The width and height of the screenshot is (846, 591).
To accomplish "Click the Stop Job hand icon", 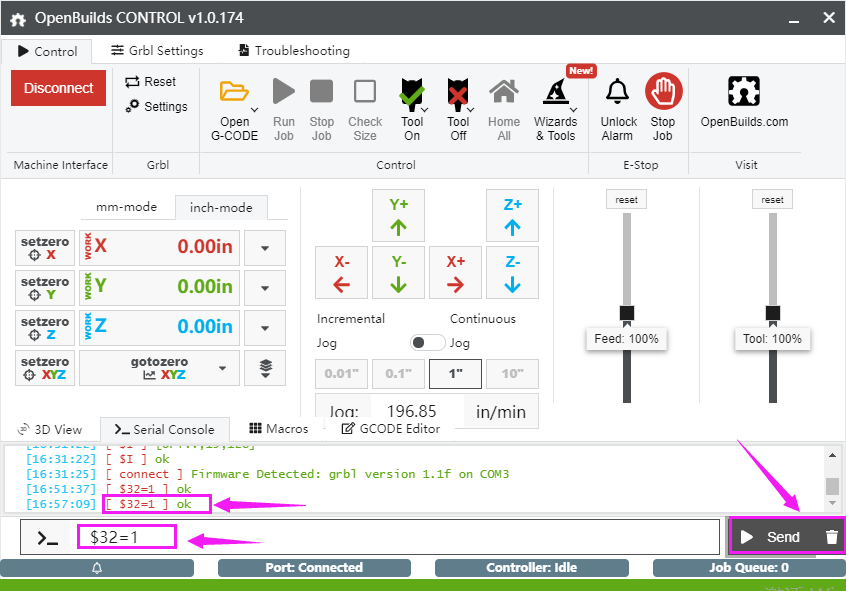I will point(662,93).
